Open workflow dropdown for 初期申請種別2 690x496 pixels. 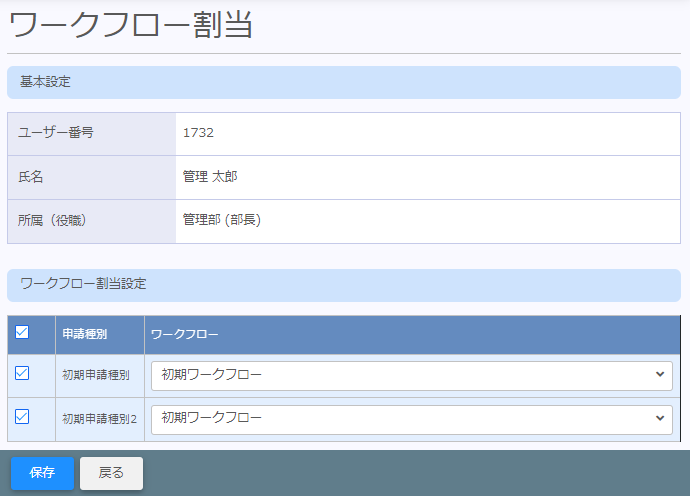pos(411,418)
